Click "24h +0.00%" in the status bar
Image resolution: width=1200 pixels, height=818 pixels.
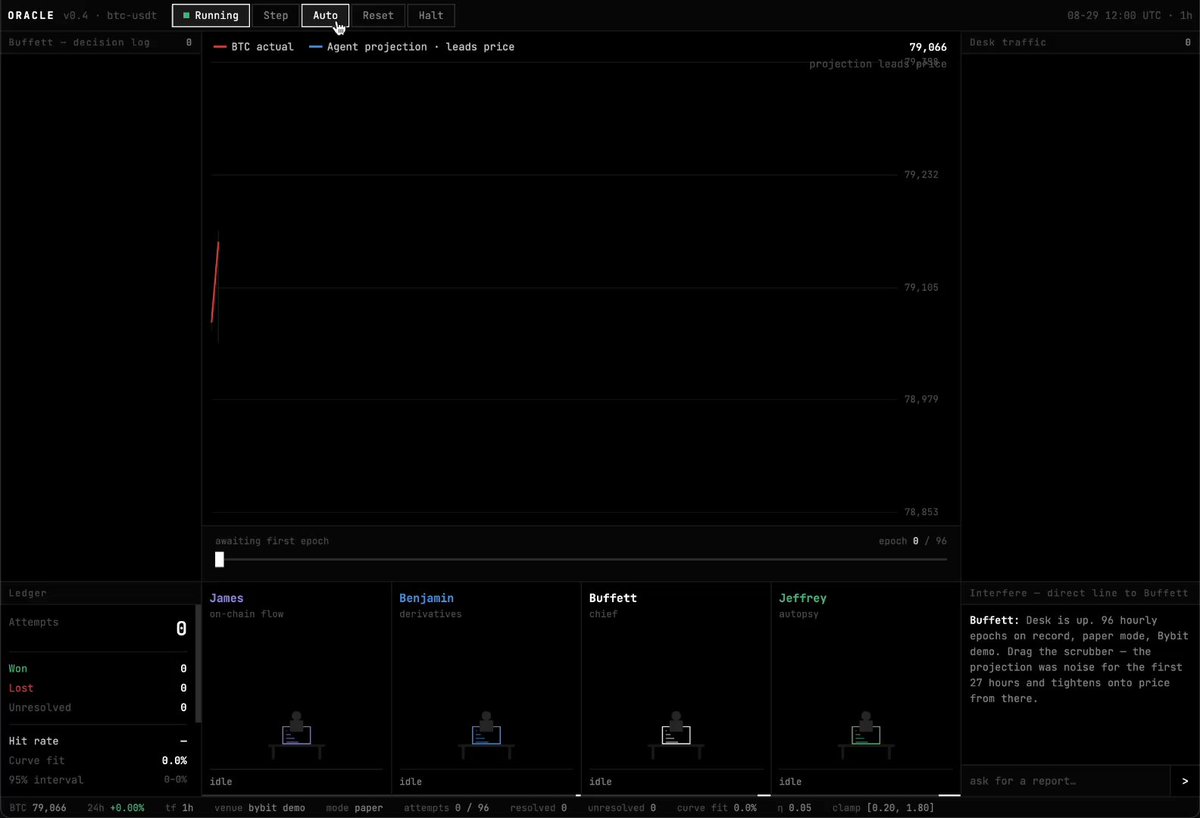click(x=116, y=807)
